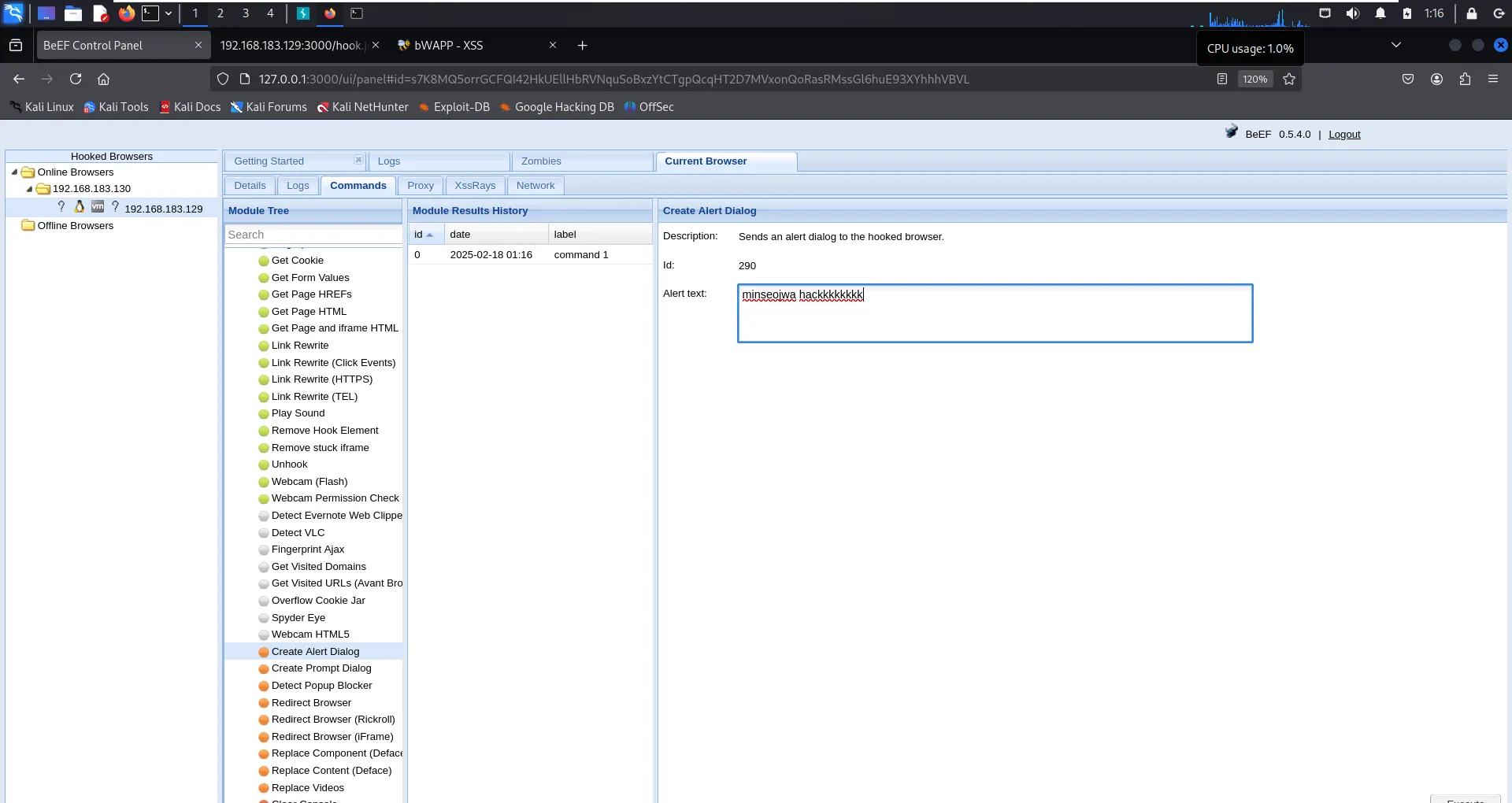
Task: Click the module tree Search field
Action: (313, 235)
